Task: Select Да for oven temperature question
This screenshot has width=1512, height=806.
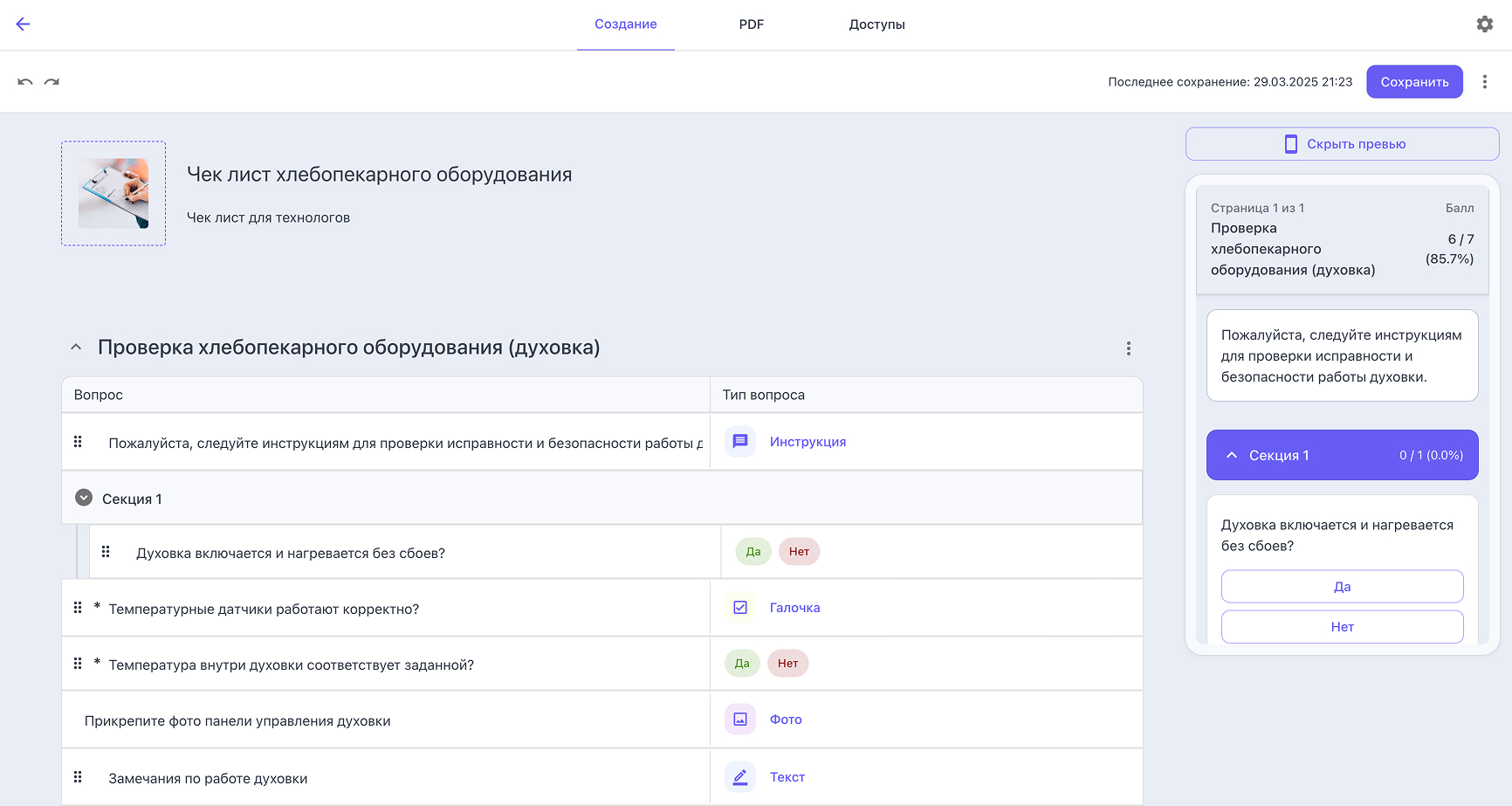Action: 741,663
